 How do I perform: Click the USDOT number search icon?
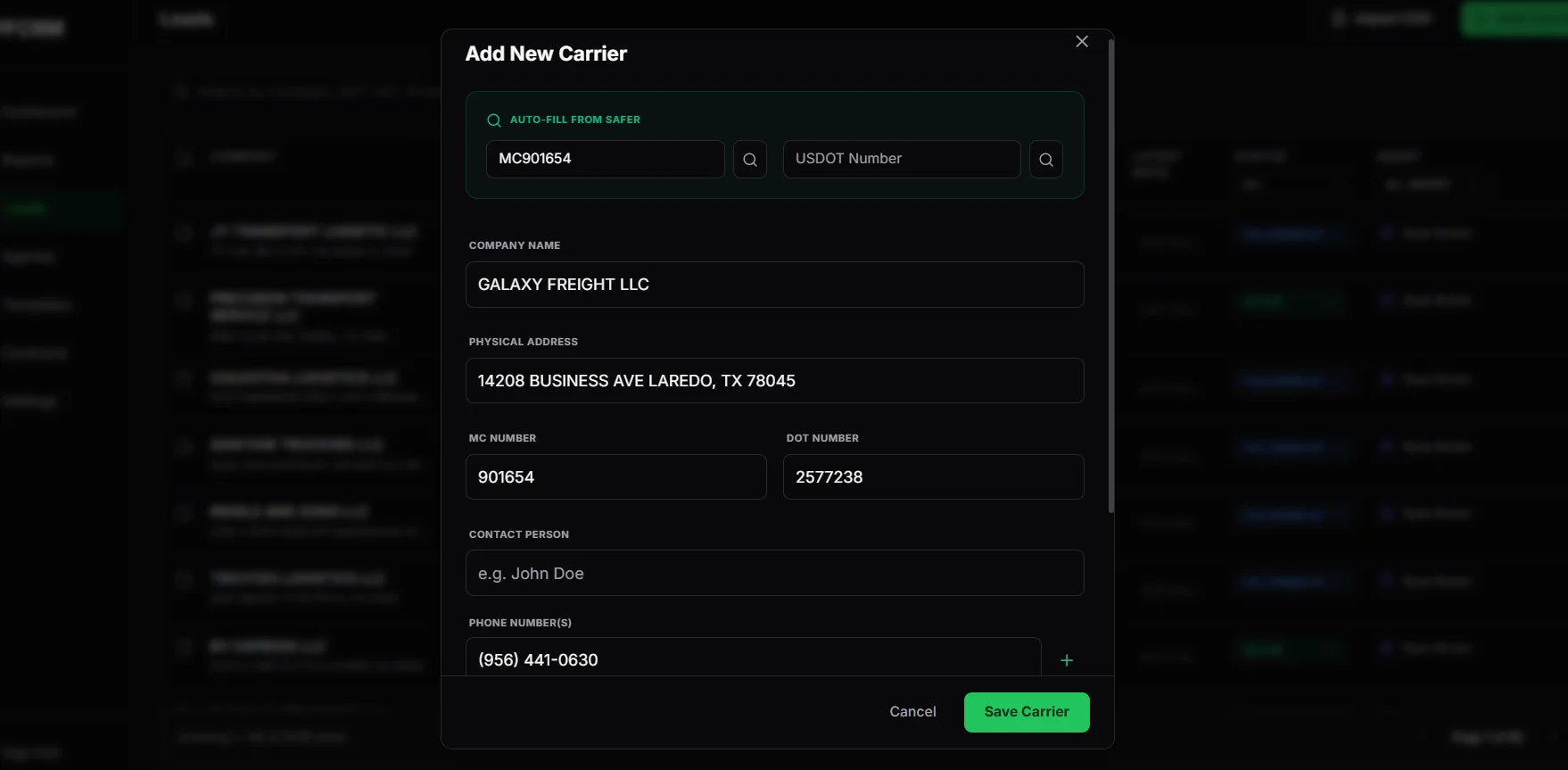tap(1046, 160)
